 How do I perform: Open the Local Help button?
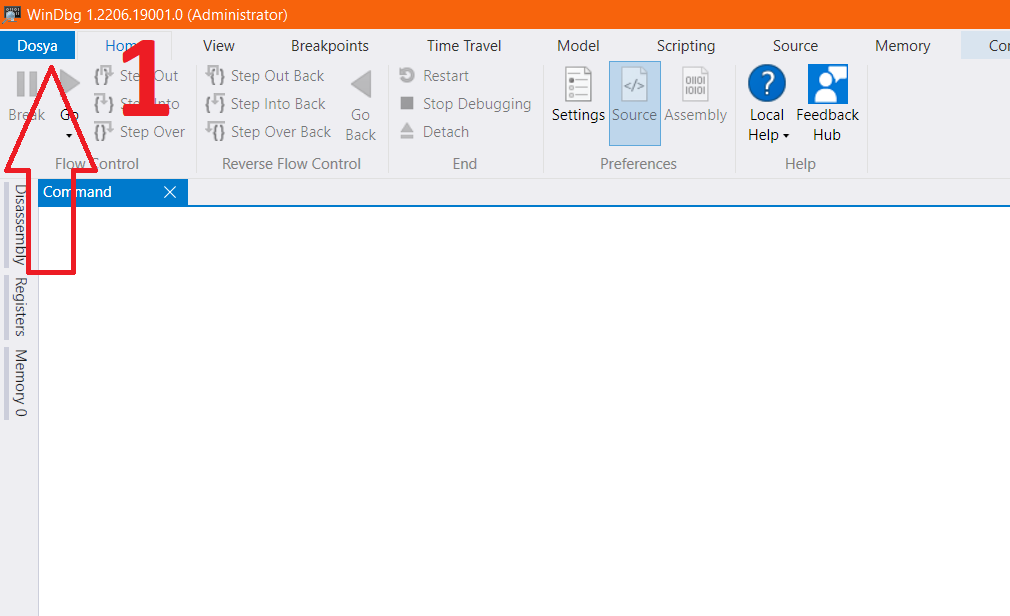[x=767, y=93]
